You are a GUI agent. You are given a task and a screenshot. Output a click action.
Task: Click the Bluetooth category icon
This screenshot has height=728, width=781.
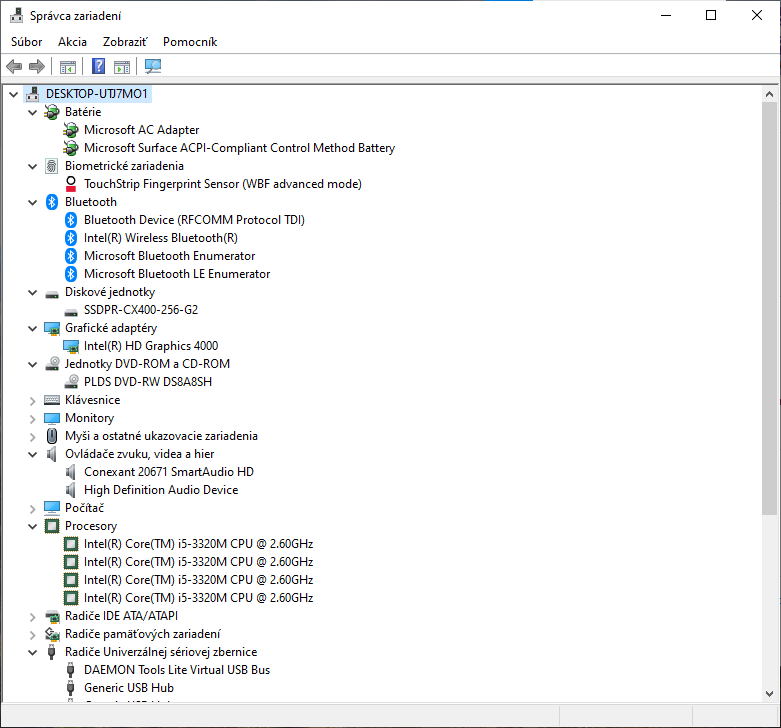pos(52,202)
